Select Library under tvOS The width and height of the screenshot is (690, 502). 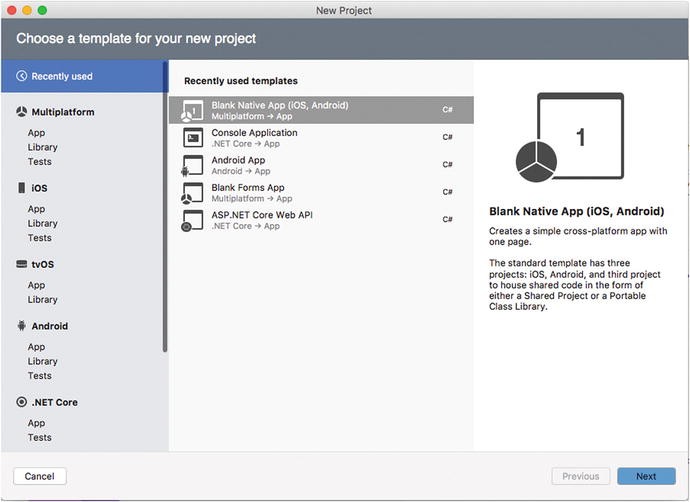click(42, 299)
